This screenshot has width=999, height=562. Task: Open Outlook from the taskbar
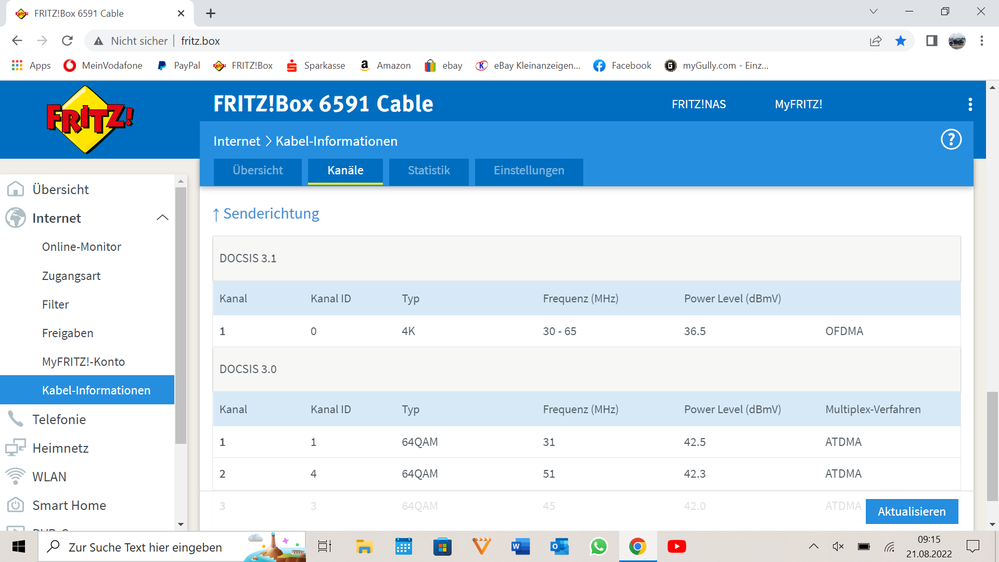(559, 546)
